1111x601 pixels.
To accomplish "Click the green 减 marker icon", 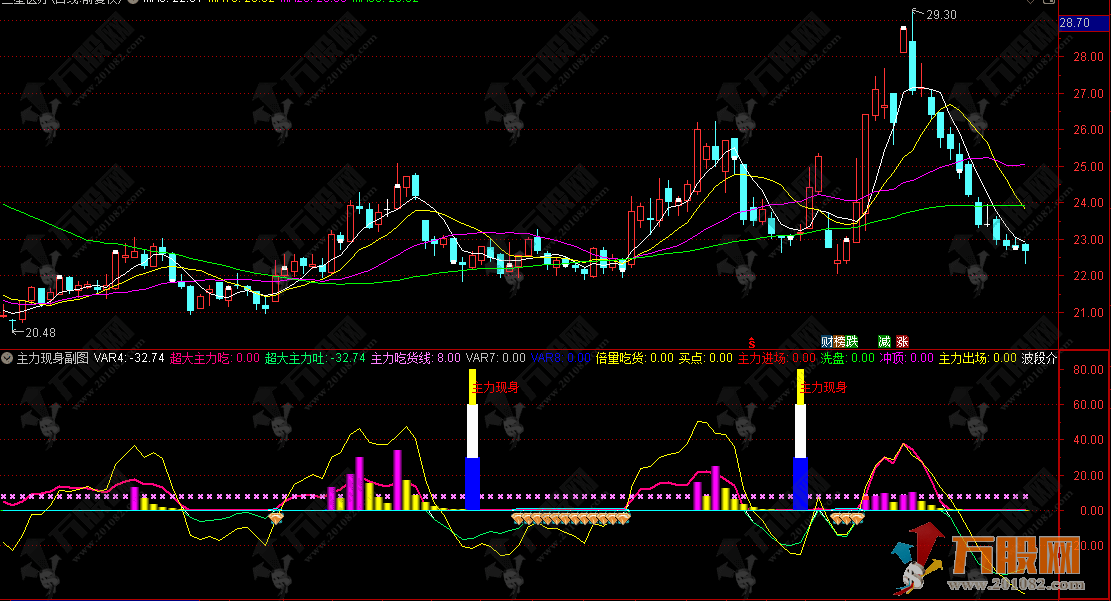I will (885, 341).
